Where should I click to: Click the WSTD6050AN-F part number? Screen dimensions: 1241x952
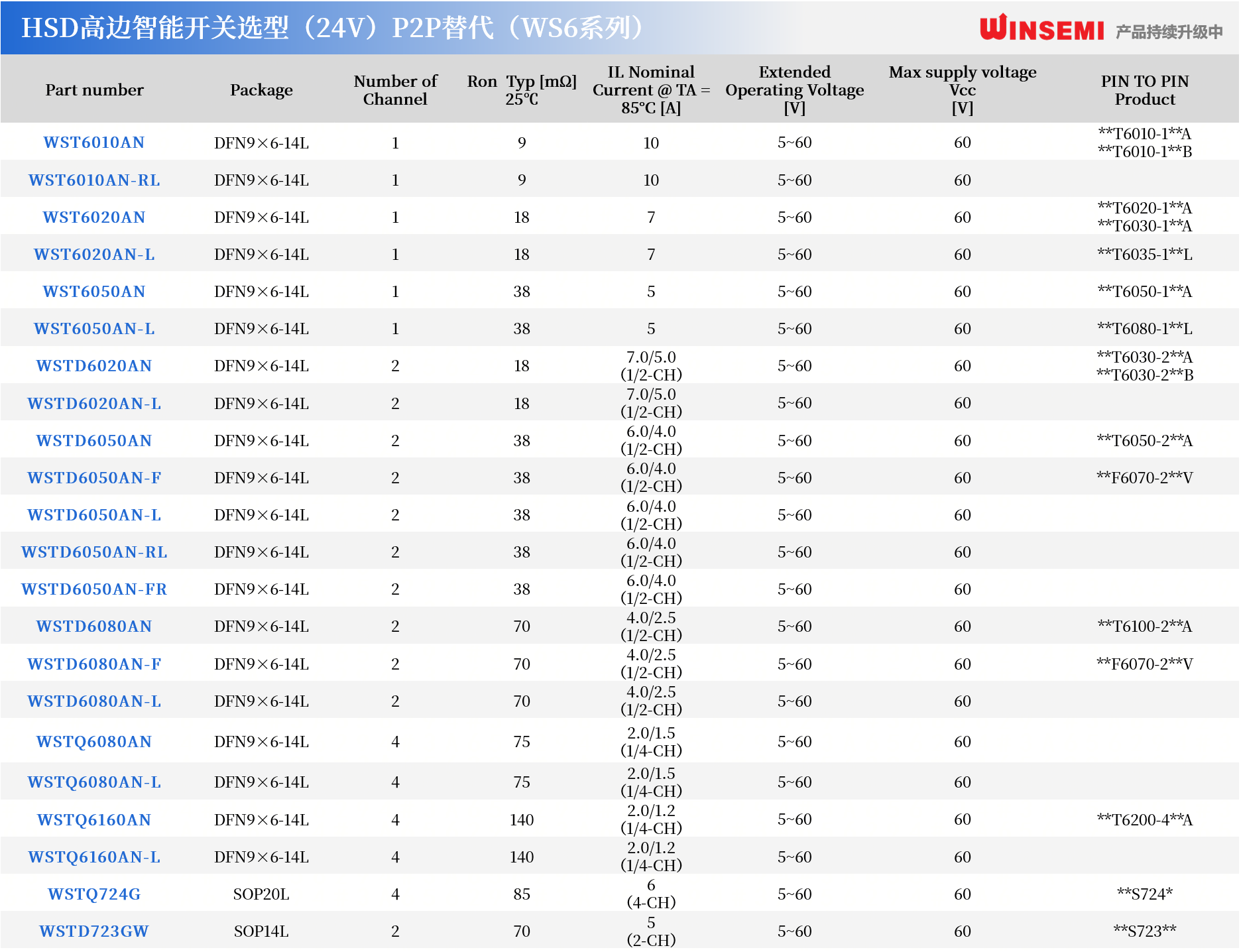pos(94,478)
